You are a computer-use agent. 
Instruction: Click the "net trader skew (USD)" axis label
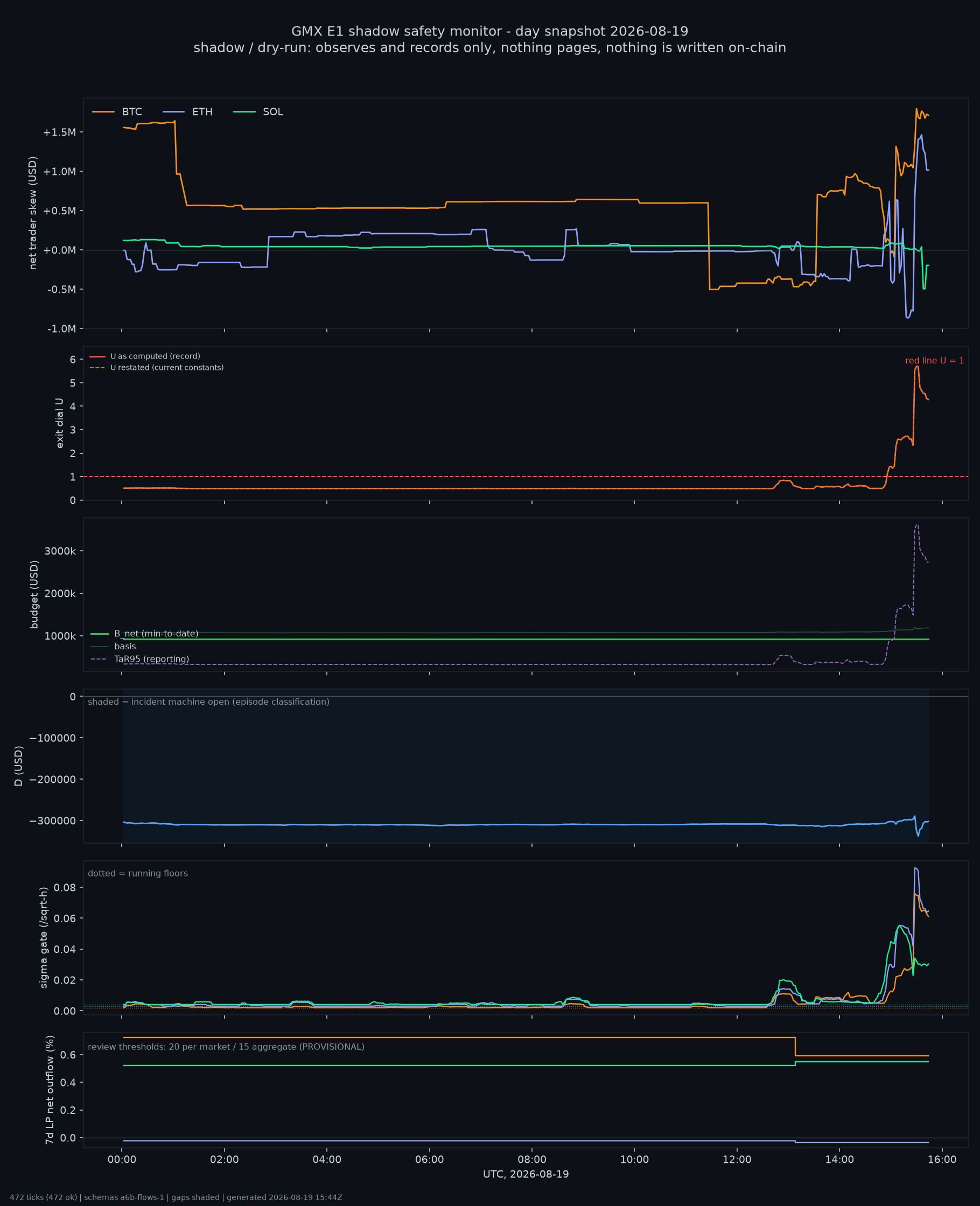pos(33,213)
